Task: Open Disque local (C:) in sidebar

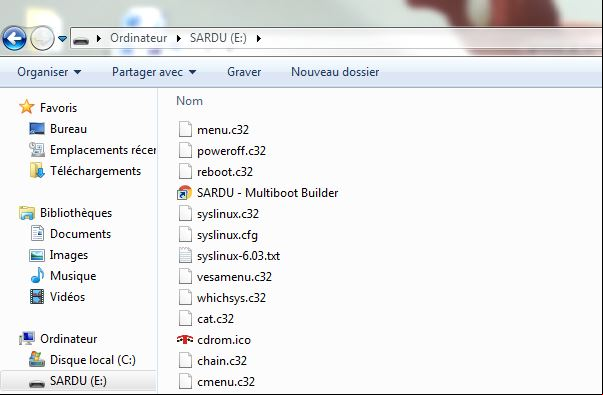Action: tap(93, 360)
